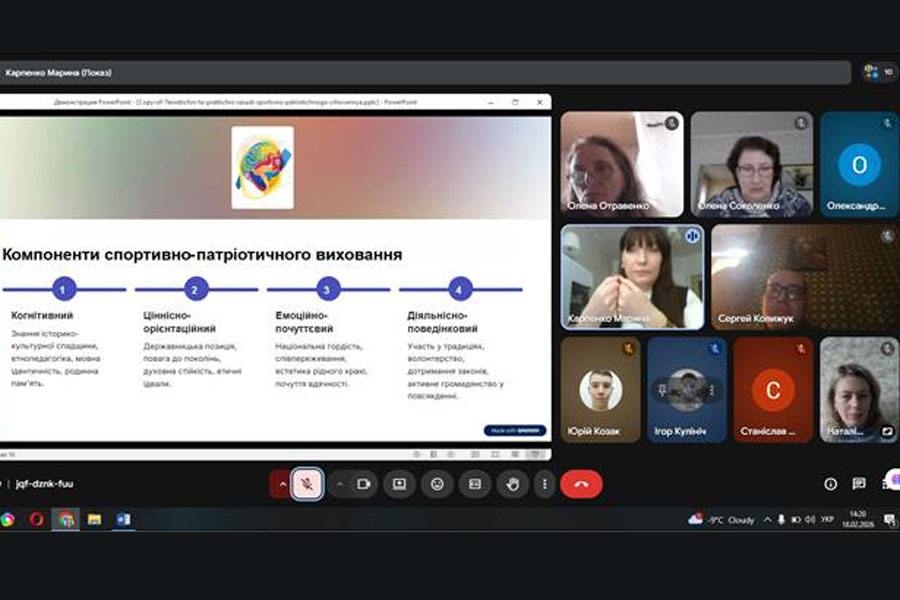Click the Олександр participant avatar tile
This screenshot has height=600, width=900.
tap(859, 165)
